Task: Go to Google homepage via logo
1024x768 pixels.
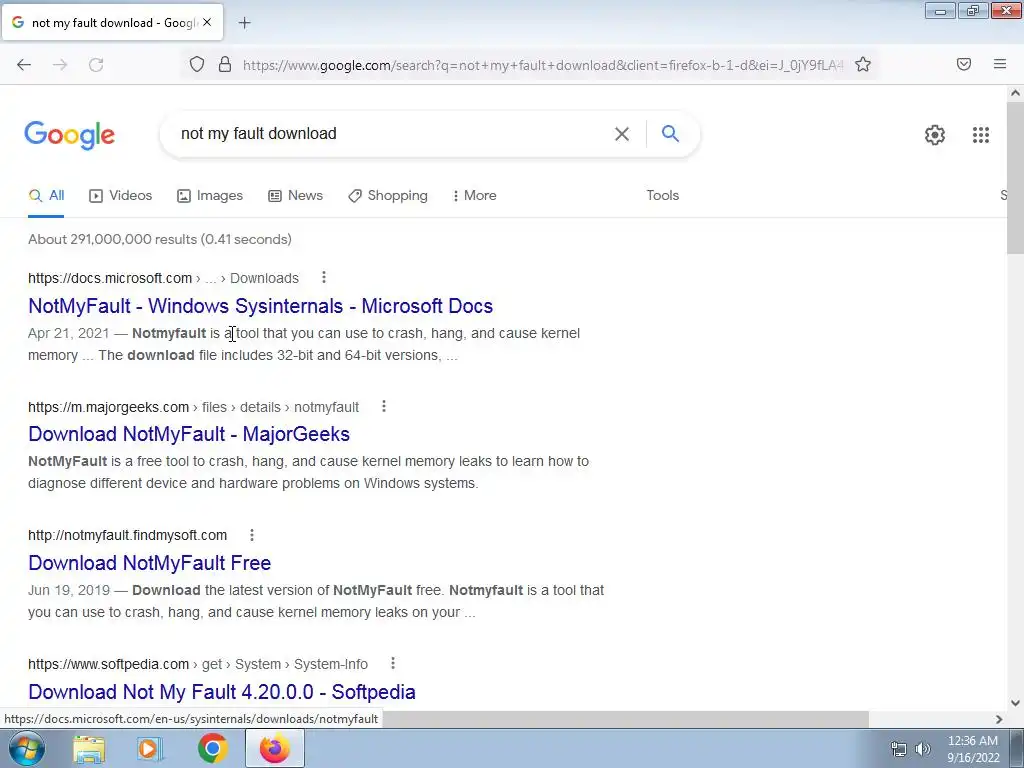Action: [69, 135]
